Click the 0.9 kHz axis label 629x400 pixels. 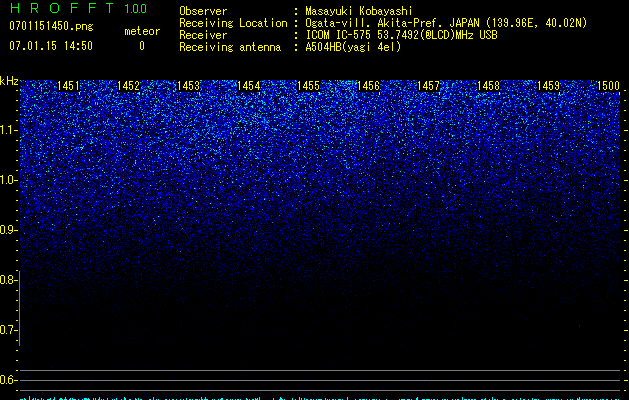(8, 230)
